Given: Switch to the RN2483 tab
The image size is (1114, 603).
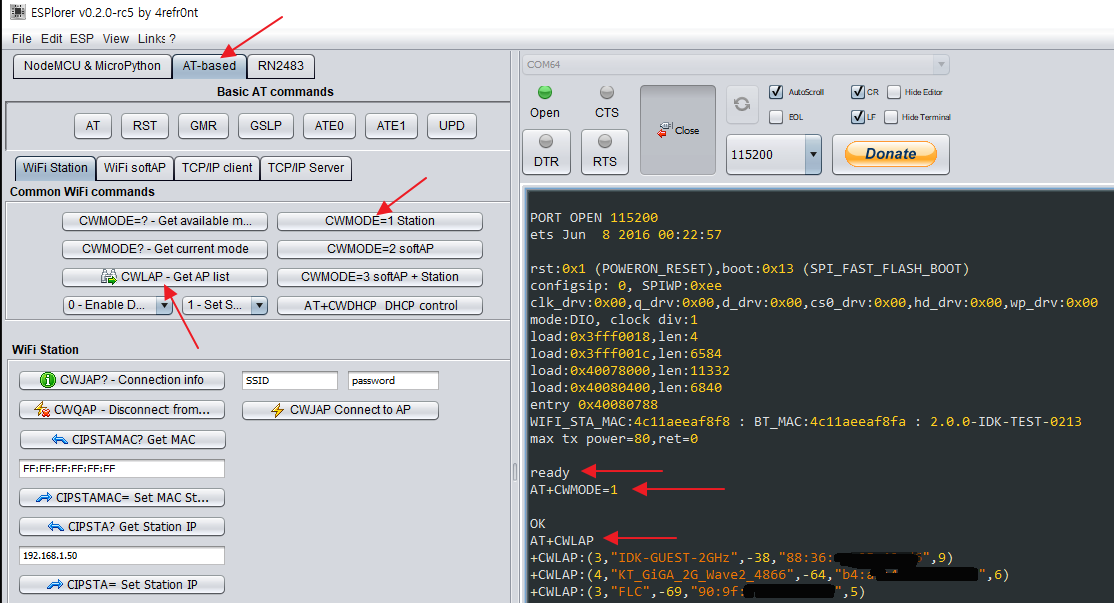Looking at the screenshot, I should point(281,66).
